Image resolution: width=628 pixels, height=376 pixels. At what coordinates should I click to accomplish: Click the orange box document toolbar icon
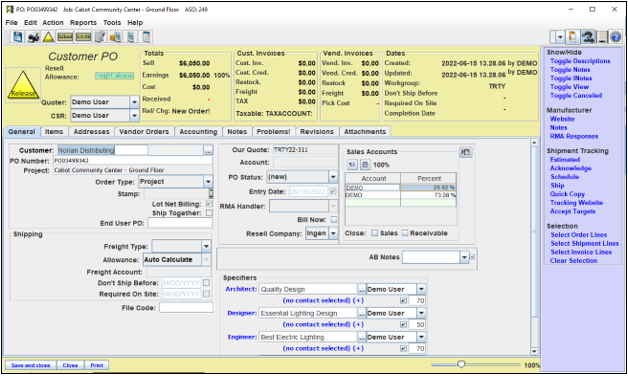pyautogui.click(x=115, y=37)
